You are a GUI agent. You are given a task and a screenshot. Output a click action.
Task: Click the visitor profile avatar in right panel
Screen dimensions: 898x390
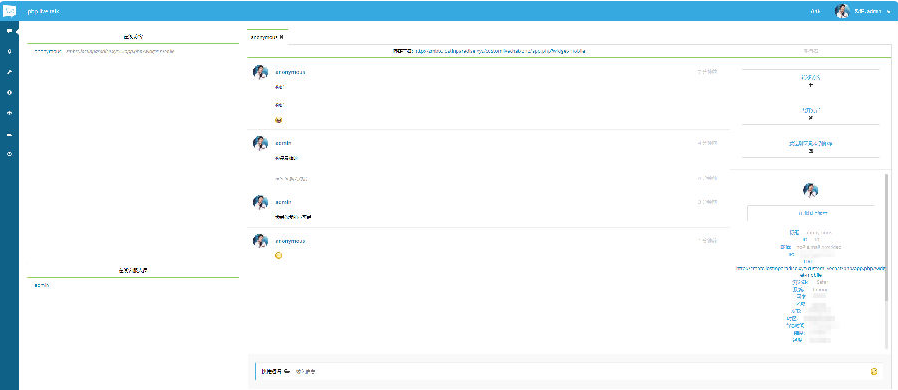coord(810,190)
